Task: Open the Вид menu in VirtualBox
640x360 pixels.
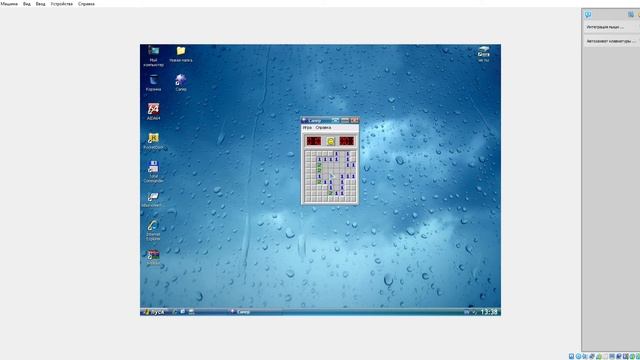Action: pyautogui.click(x=27, y=4)
